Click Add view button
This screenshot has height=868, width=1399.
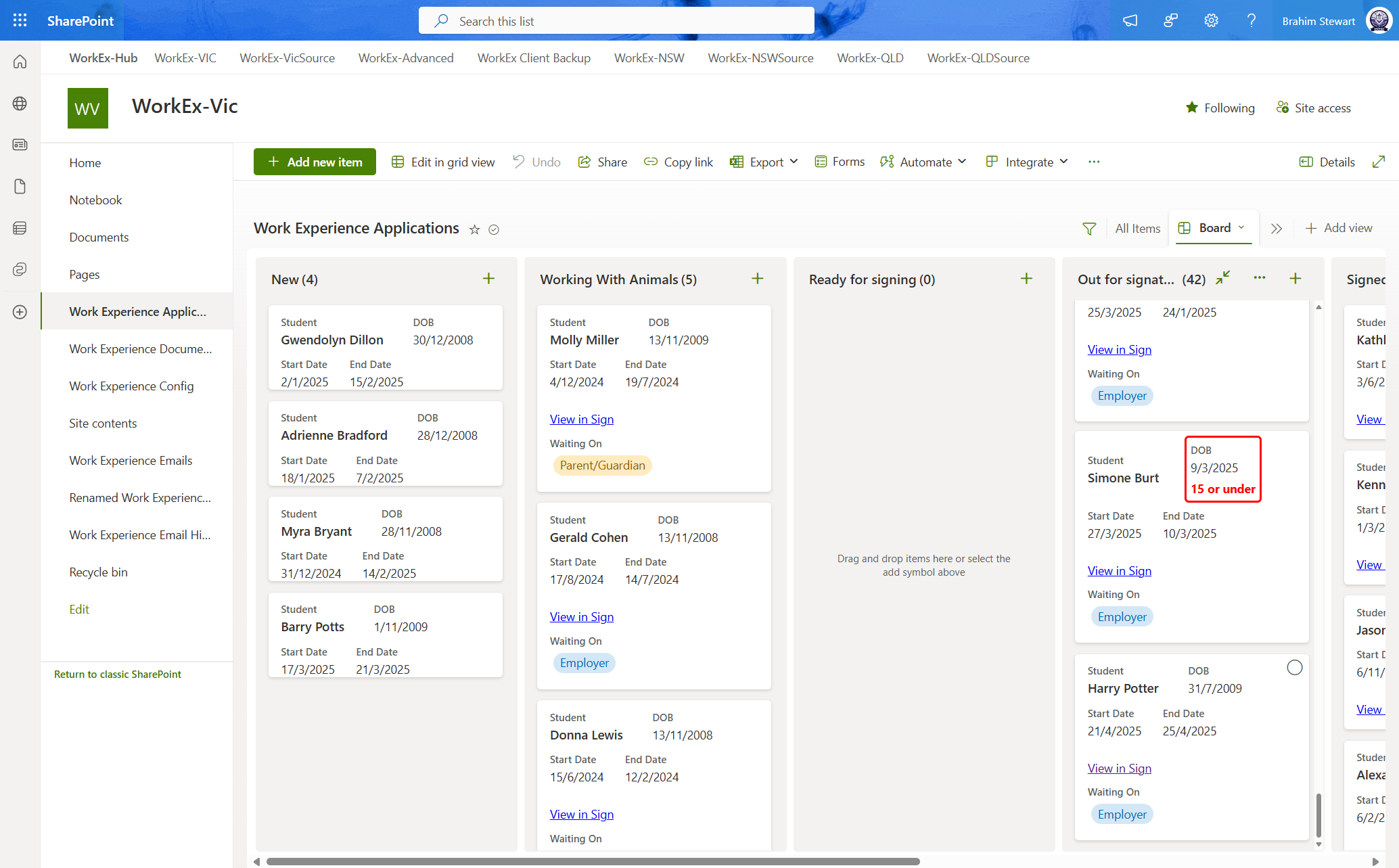(x=1339, y=228)
